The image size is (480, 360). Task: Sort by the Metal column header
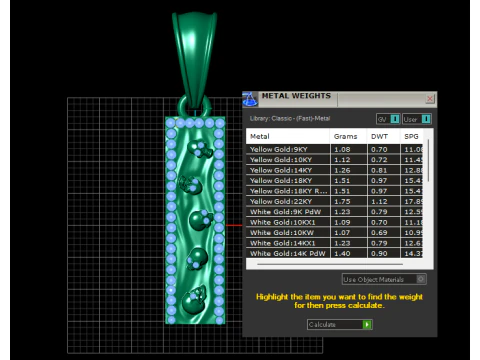(x=288, y=136)
